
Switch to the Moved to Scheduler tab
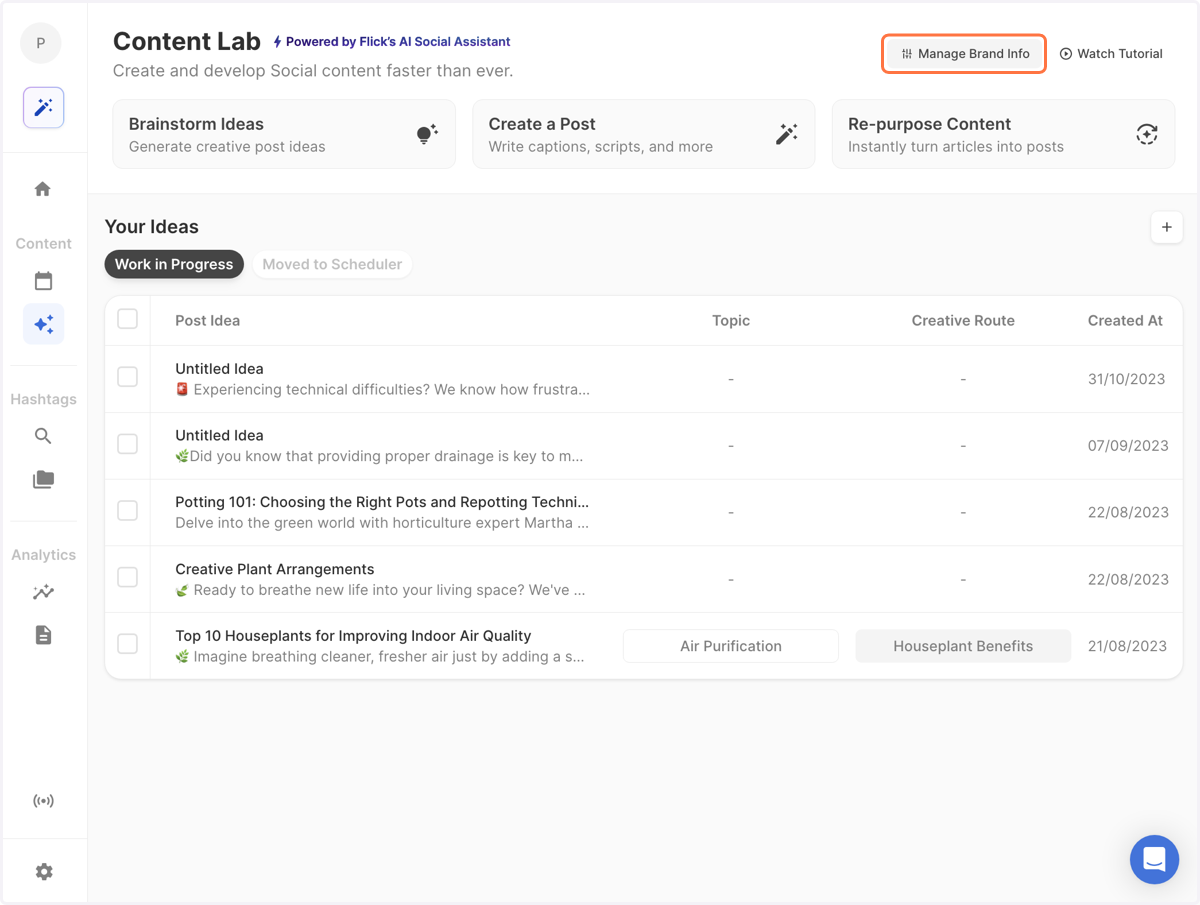click(332, 264)
